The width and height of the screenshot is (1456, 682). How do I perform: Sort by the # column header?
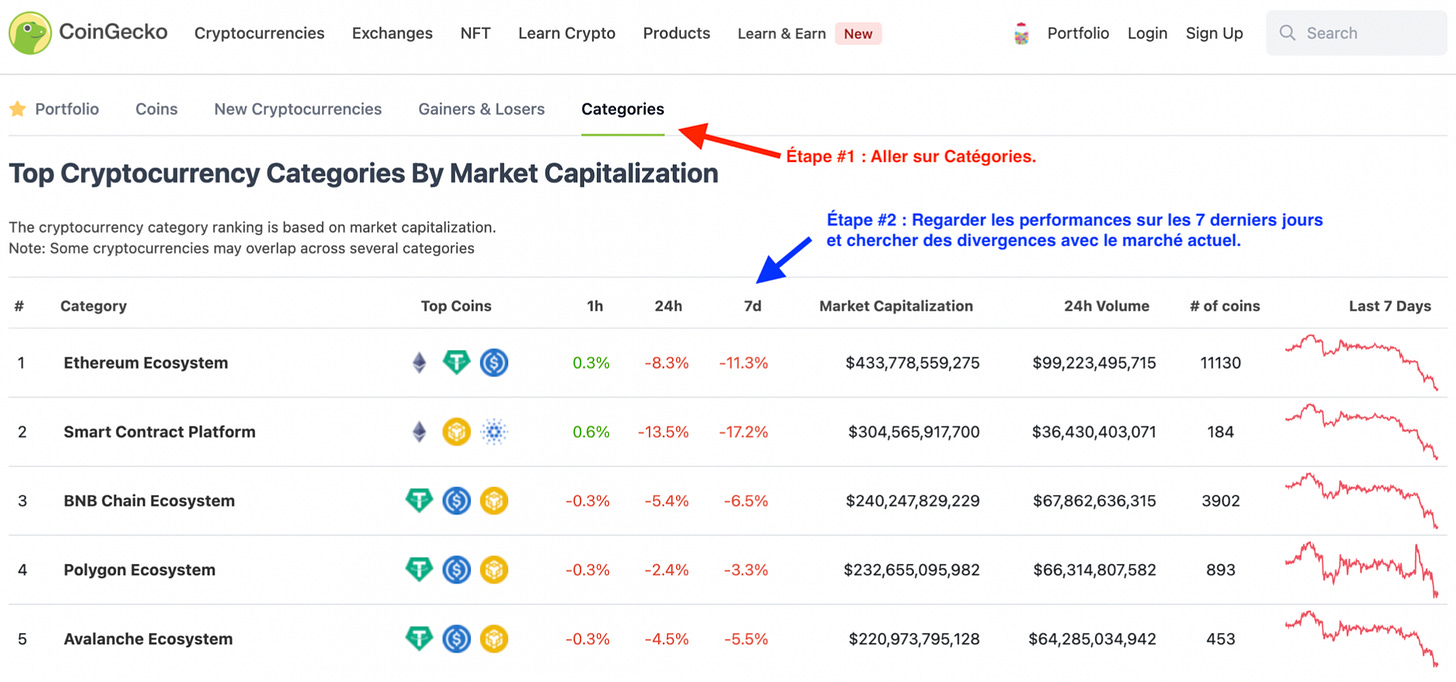(19, 306)
